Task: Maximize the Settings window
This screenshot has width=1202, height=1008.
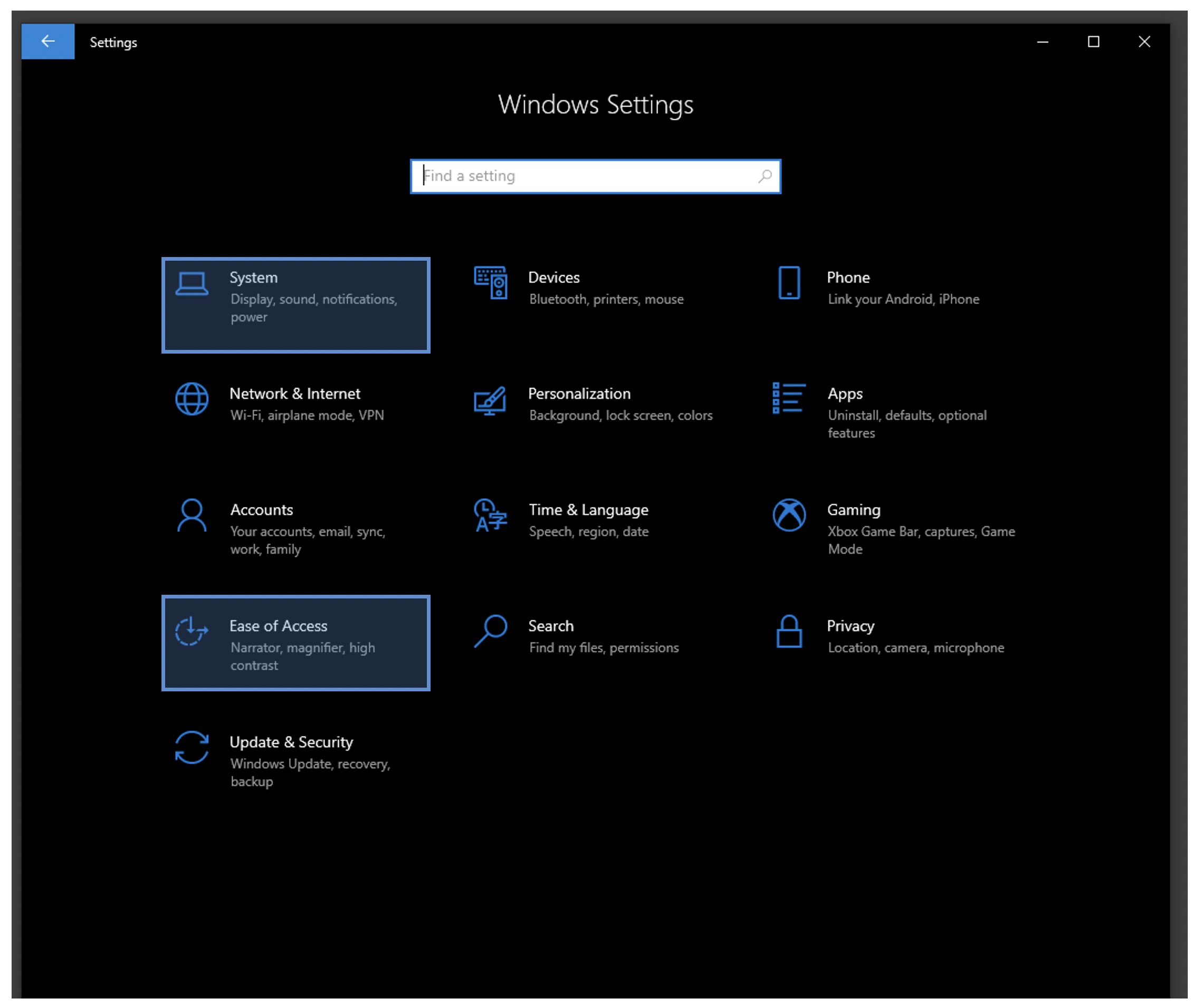Action: click(1093, 42)
